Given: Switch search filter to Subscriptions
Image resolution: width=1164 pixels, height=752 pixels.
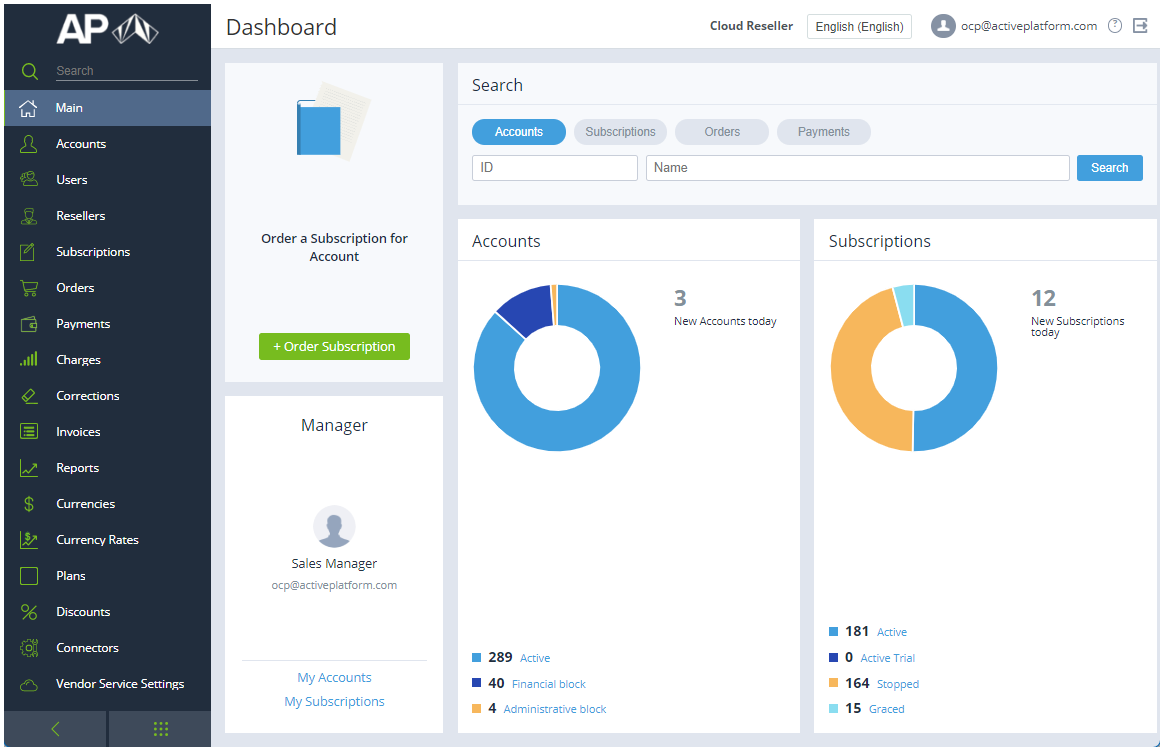Looking at the screenshot, I should [620, 131].
